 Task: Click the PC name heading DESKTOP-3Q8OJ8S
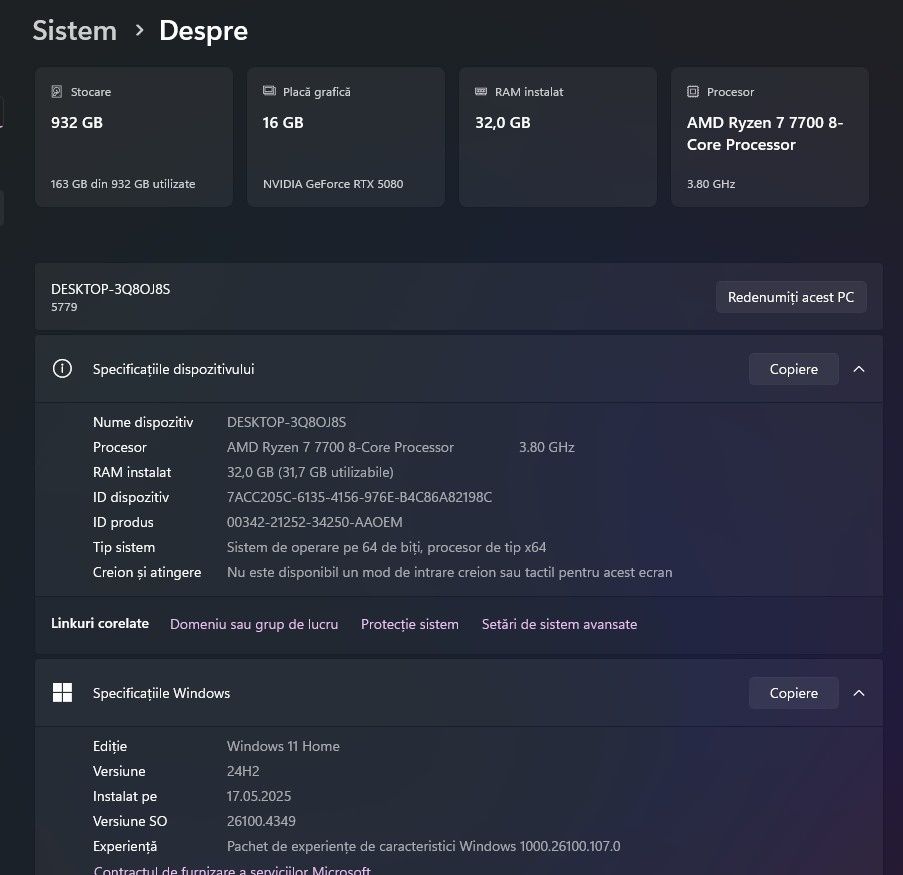pyautogui.click(x=111, y=289)
